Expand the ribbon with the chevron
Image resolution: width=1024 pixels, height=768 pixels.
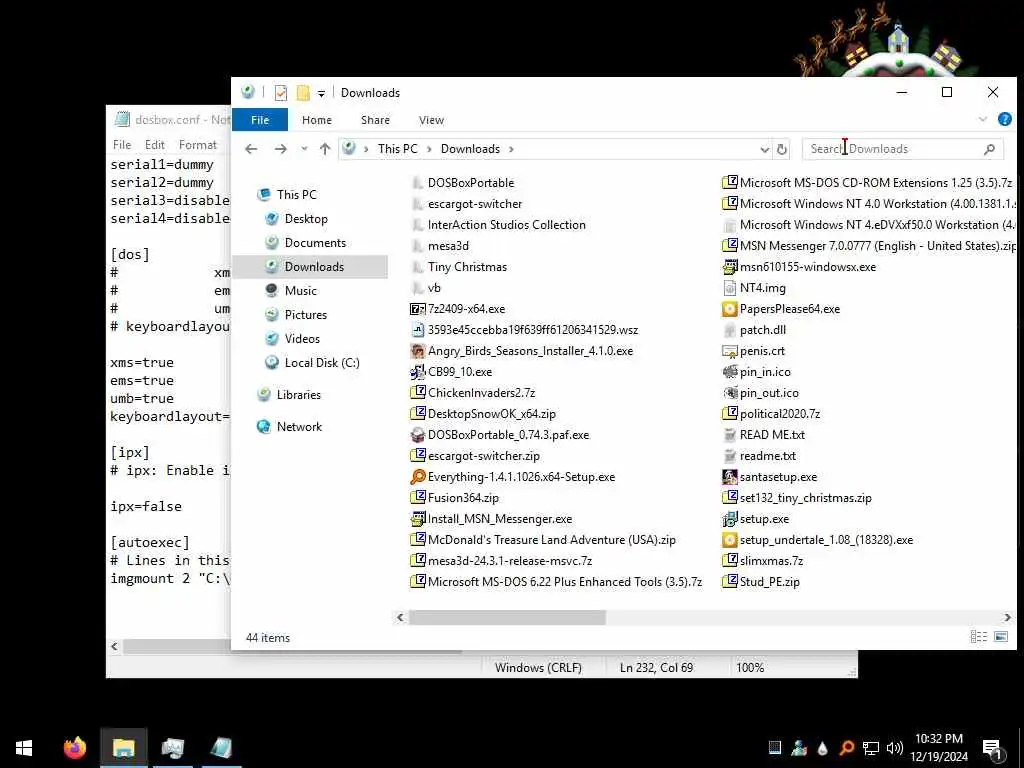[x=983, y=120]
